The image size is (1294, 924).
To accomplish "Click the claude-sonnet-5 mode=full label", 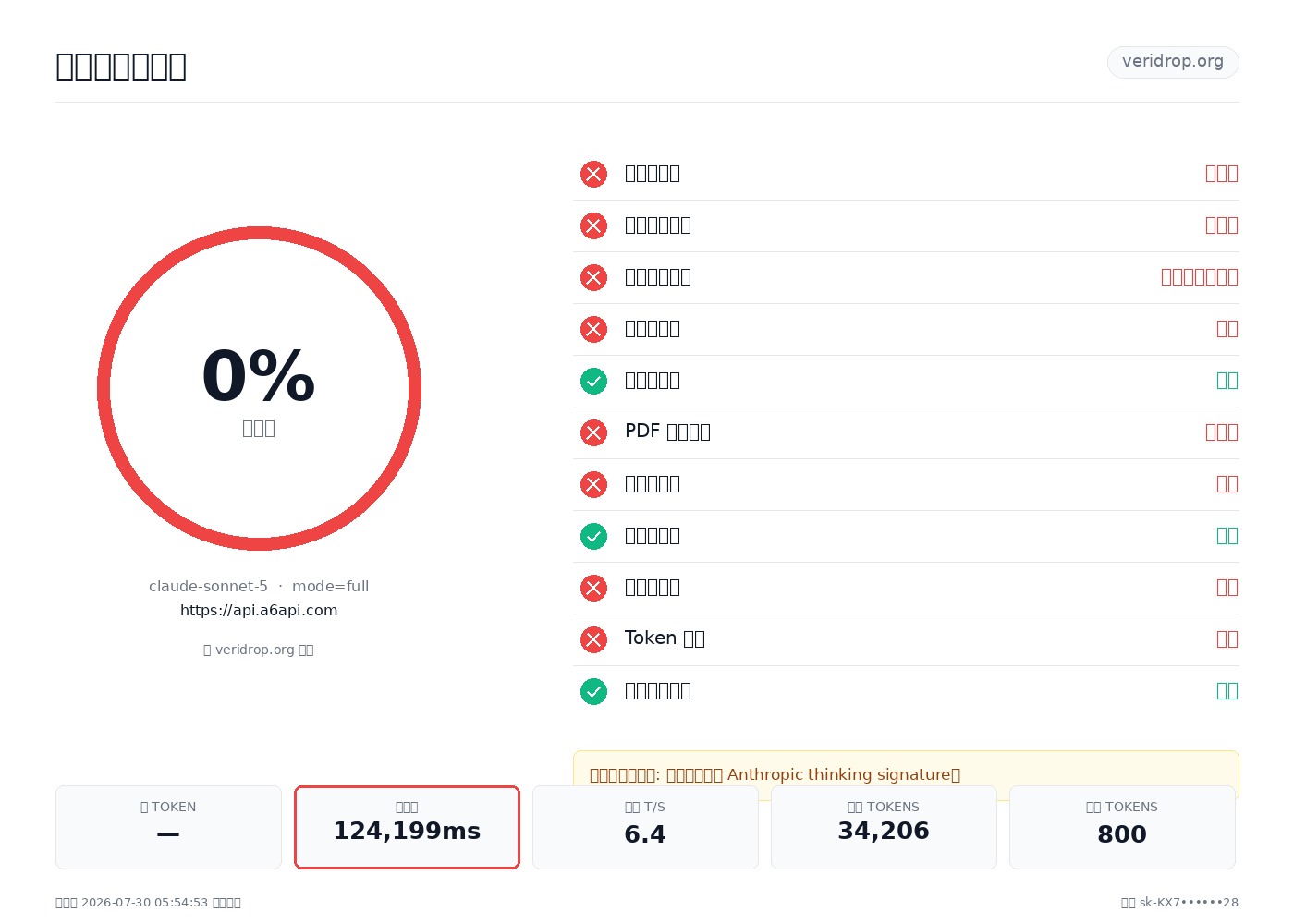I will 259,586.
